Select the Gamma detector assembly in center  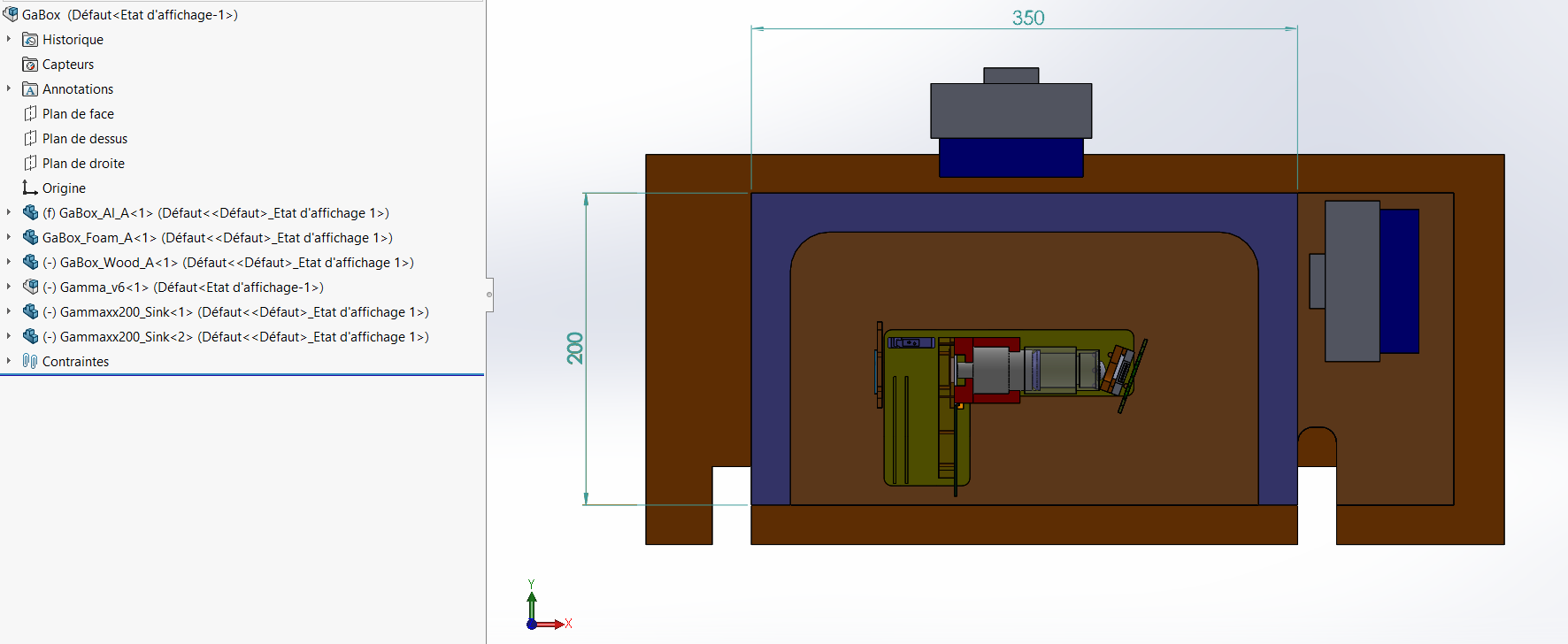click(1009, 407)
